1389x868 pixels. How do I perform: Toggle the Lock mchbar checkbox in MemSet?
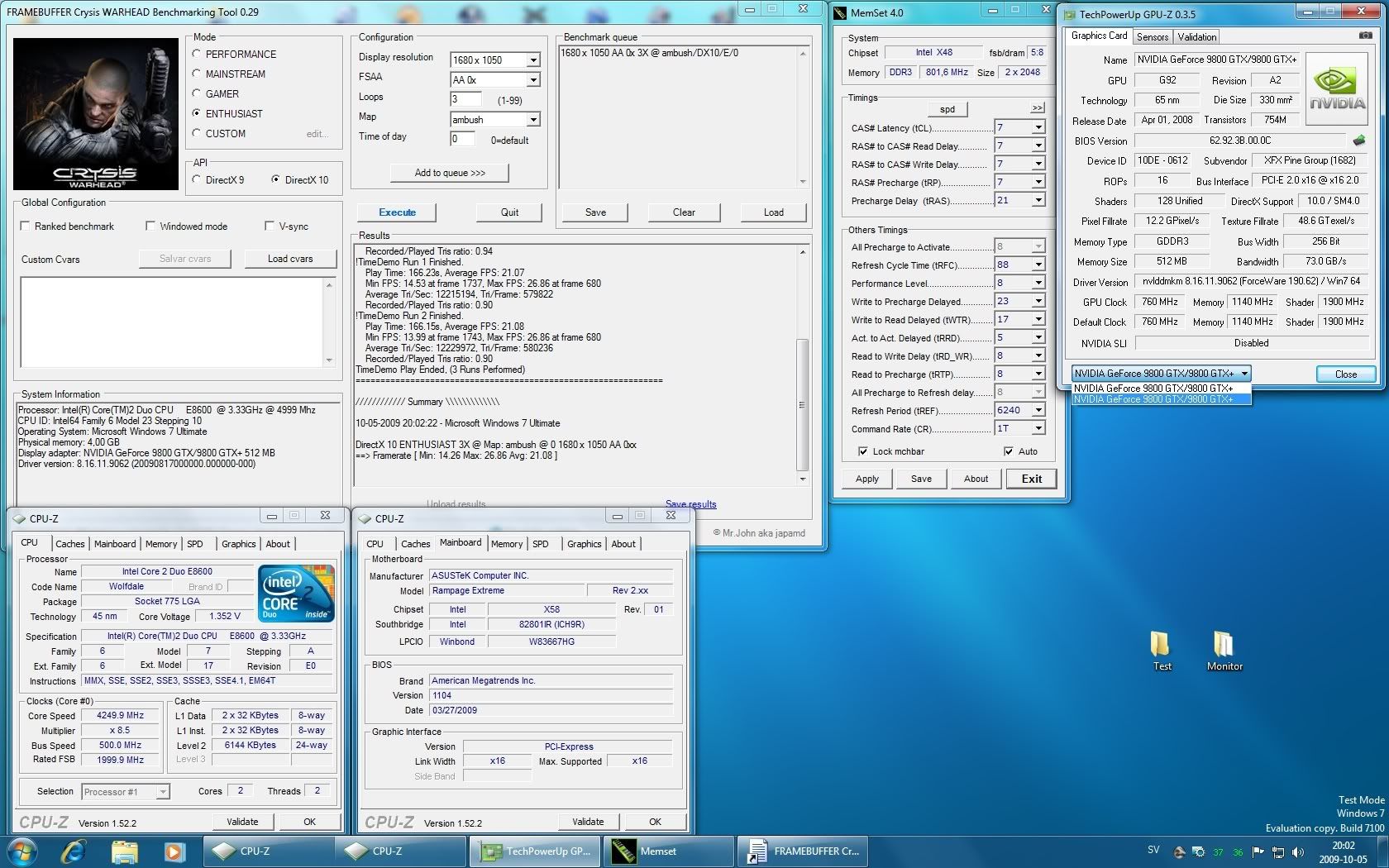(x=862, y=451)
